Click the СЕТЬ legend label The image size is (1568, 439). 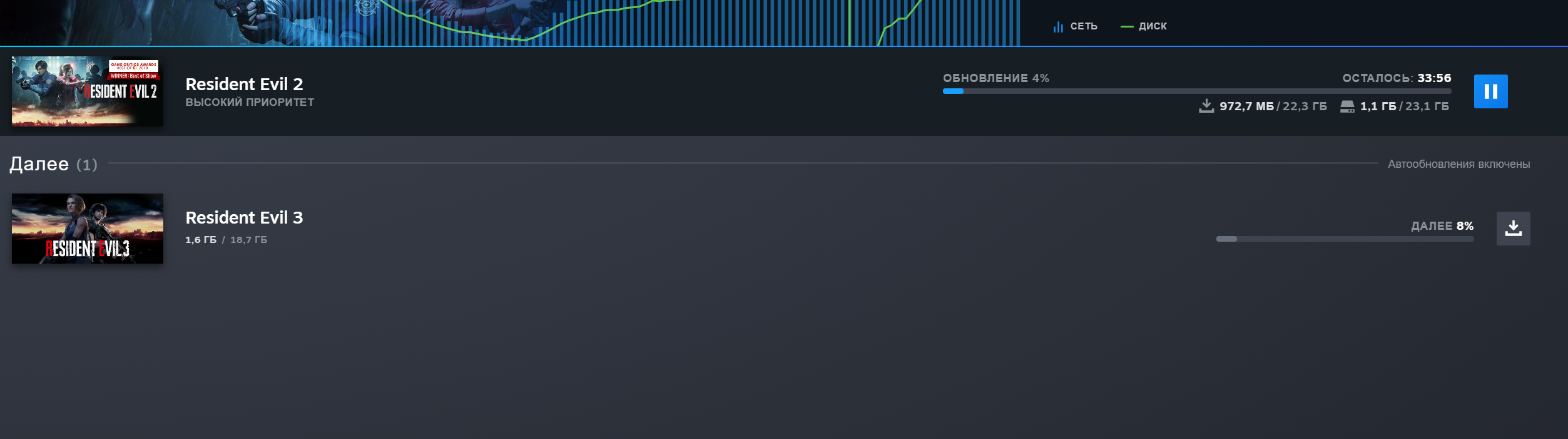coord(1083,26)
